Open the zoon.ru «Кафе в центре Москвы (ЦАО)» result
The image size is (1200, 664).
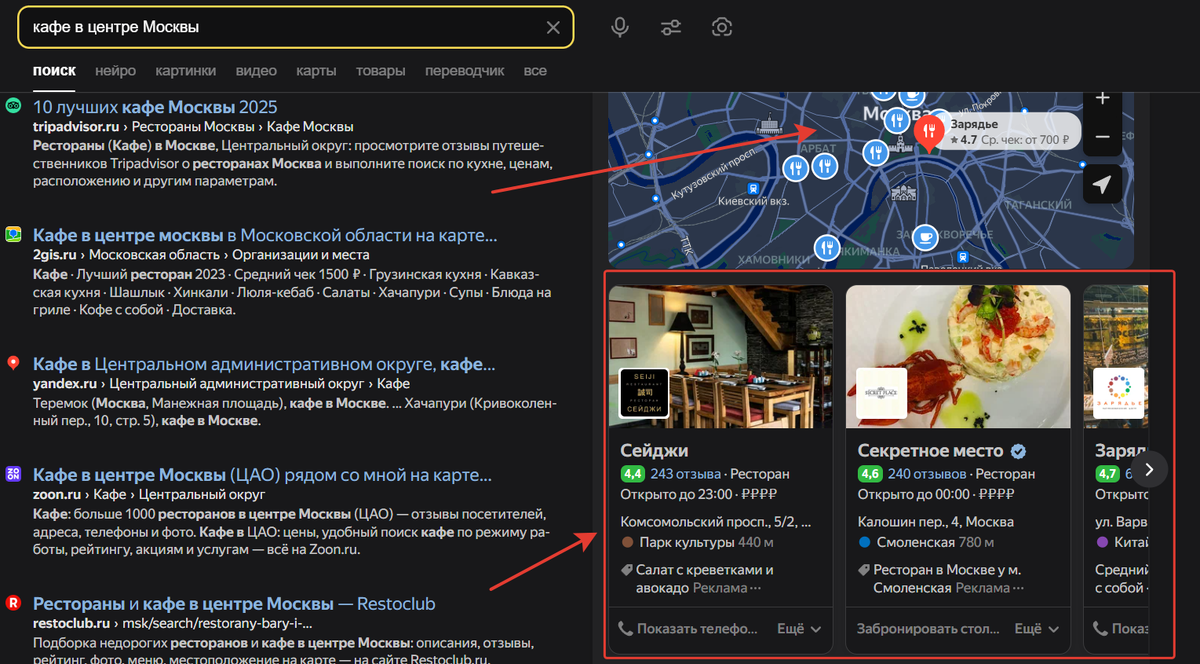(262, 474)
